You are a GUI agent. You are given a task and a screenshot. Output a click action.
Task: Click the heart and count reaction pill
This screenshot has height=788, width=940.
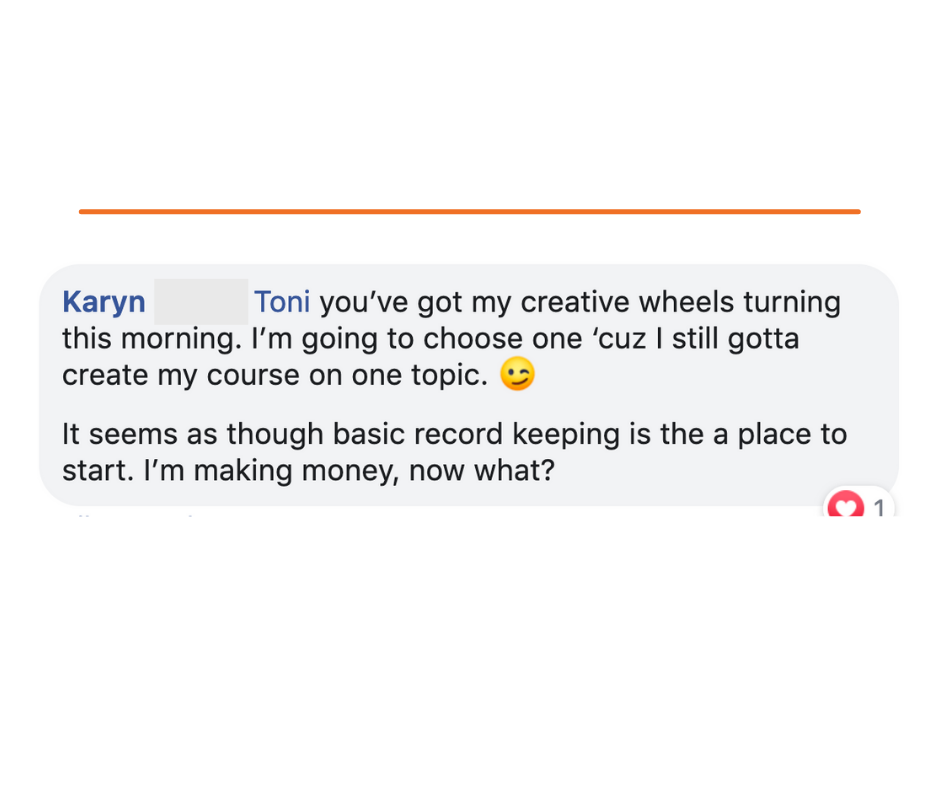click(858, 503)
